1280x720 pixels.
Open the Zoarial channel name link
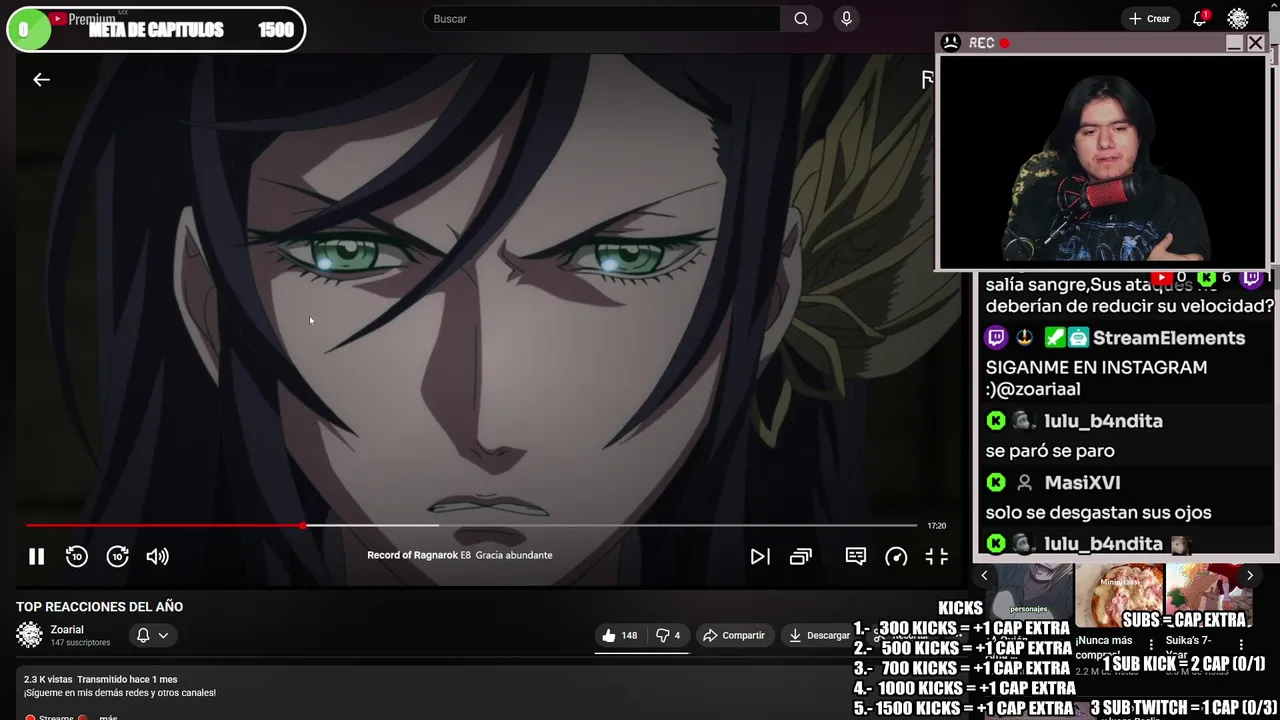pyautogui.click(x=67, y=630)
